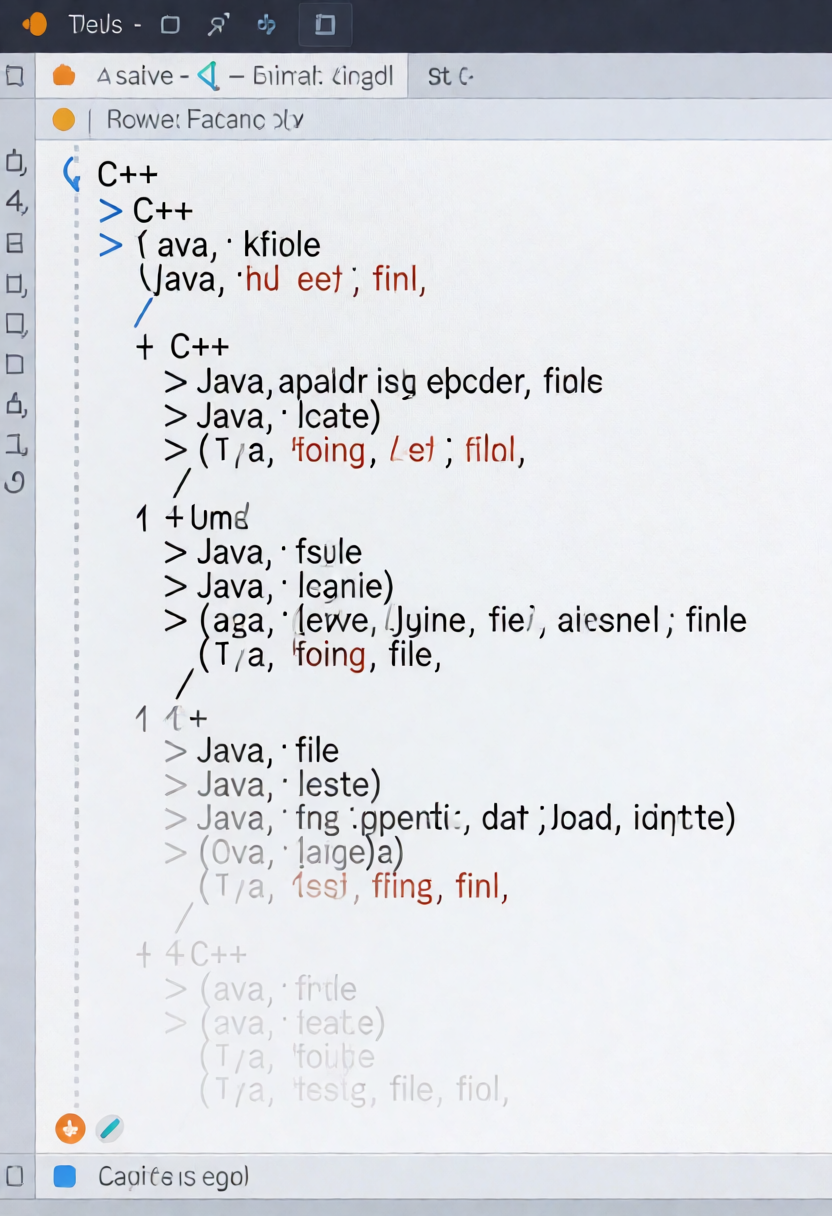Viewport: 832px width, 1216px height.
Task: Expand the blue chevron beside the second "C++"
Action: point(111,211)
